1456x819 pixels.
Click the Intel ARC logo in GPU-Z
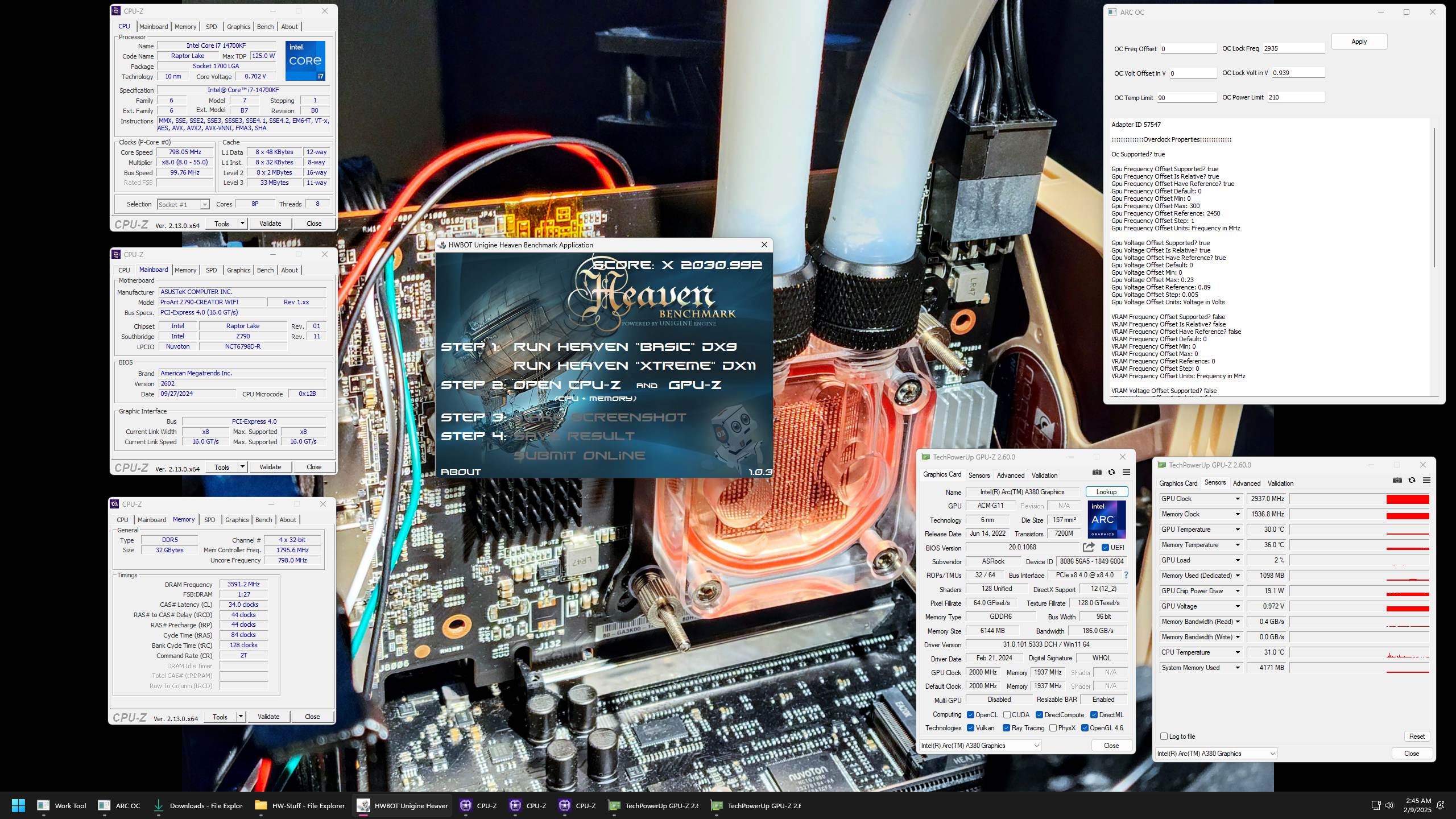(x=1106, y=519)
